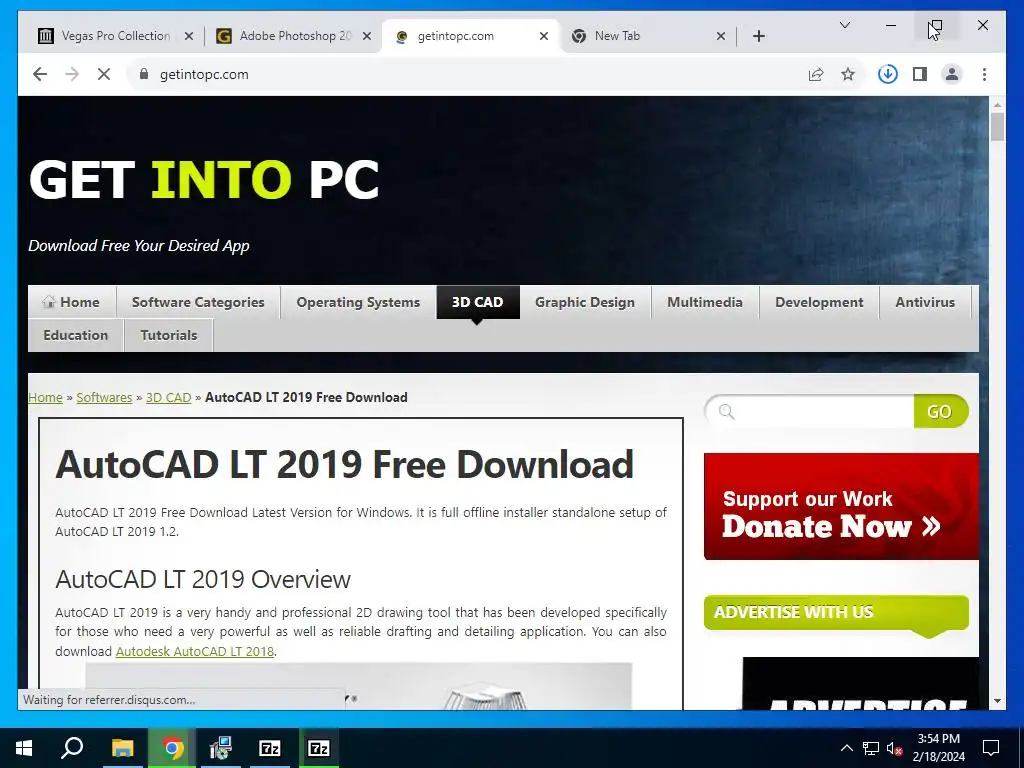Open the Graphic Design menu
Image resolution: width=1024 pixels, height=768 pixels.
pos(584,302)
